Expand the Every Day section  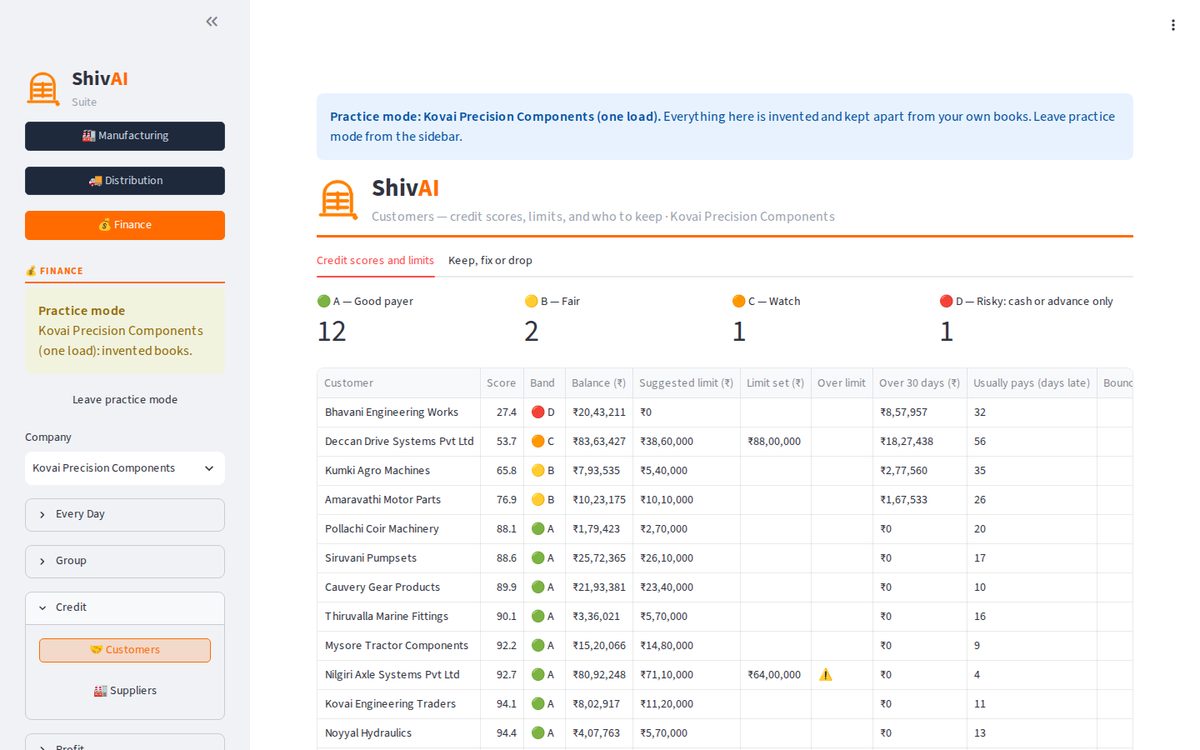pyautogui.click(x=125, y=514)
